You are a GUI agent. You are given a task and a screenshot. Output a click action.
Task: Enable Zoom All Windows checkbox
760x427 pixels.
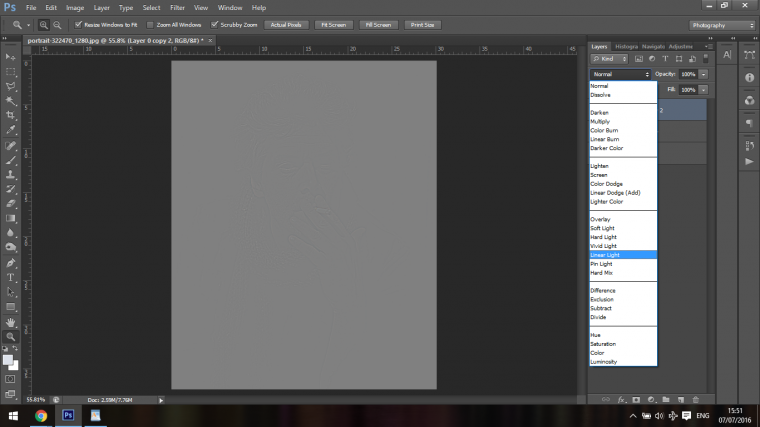point(150,25)
